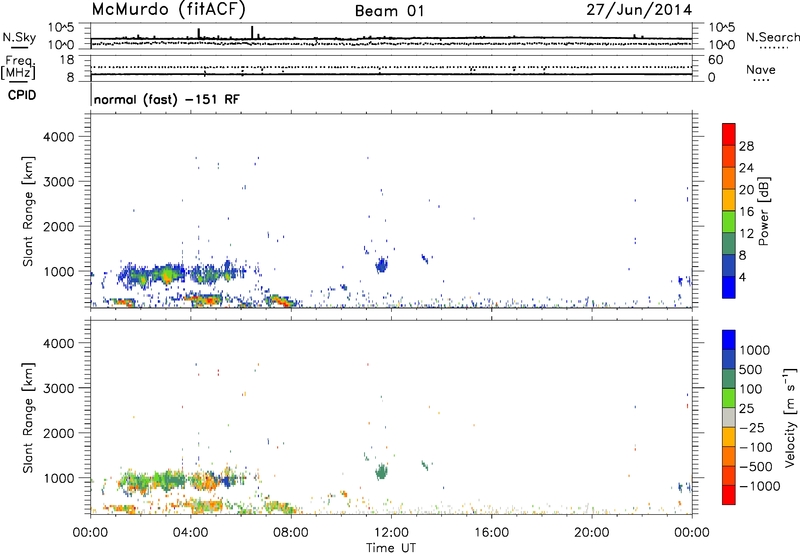
Task: Click the 04:00 time axis label
Action: tap(190, 533)
